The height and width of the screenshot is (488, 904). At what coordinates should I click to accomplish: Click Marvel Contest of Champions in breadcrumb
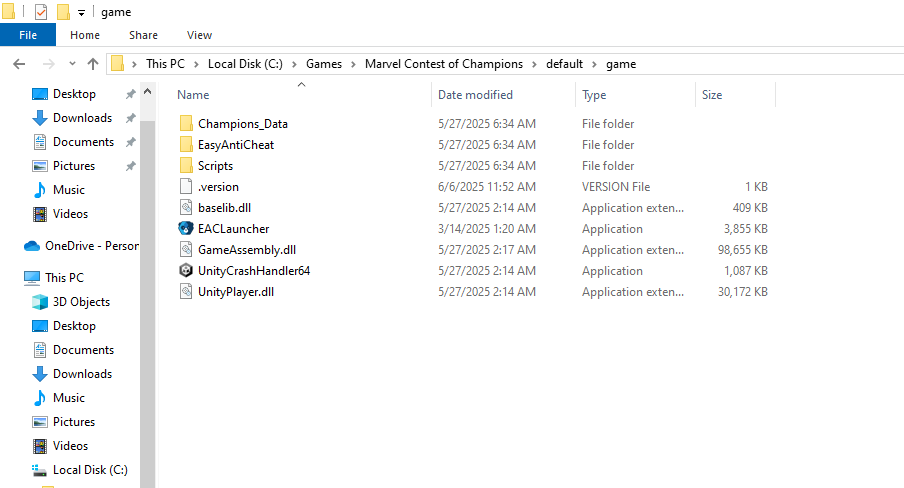click(x=444, y=64)
